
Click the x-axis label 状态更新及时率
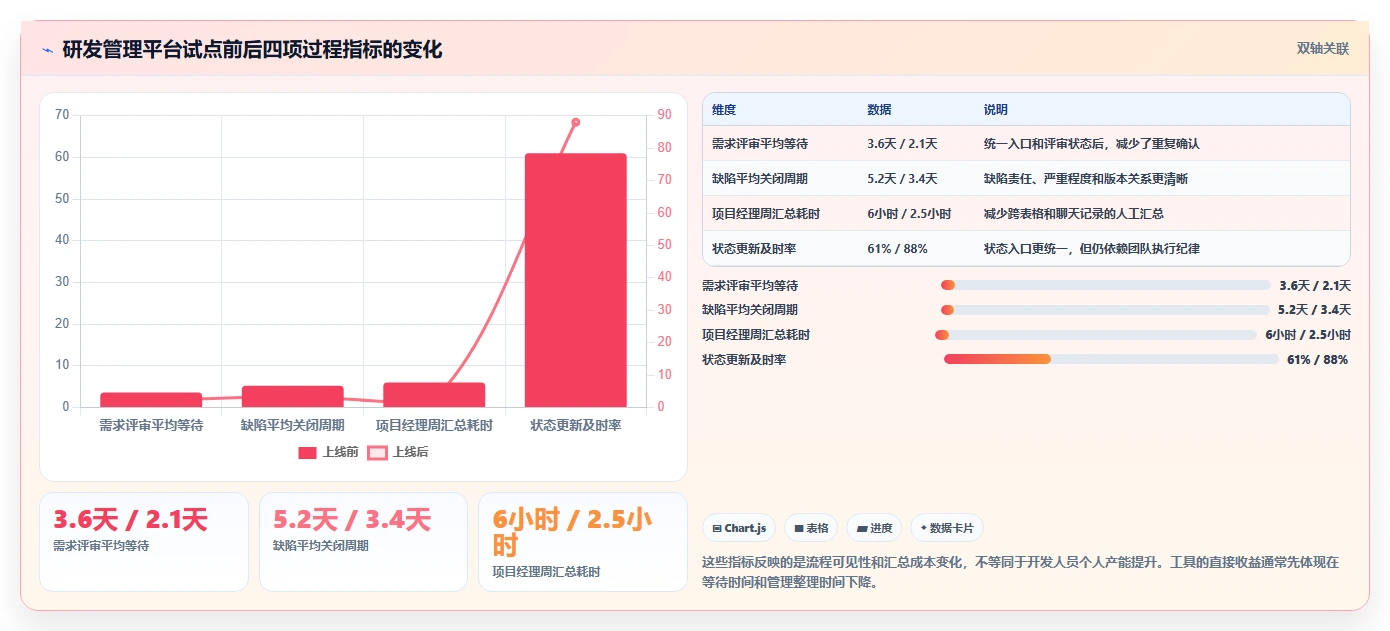[576, 425]
